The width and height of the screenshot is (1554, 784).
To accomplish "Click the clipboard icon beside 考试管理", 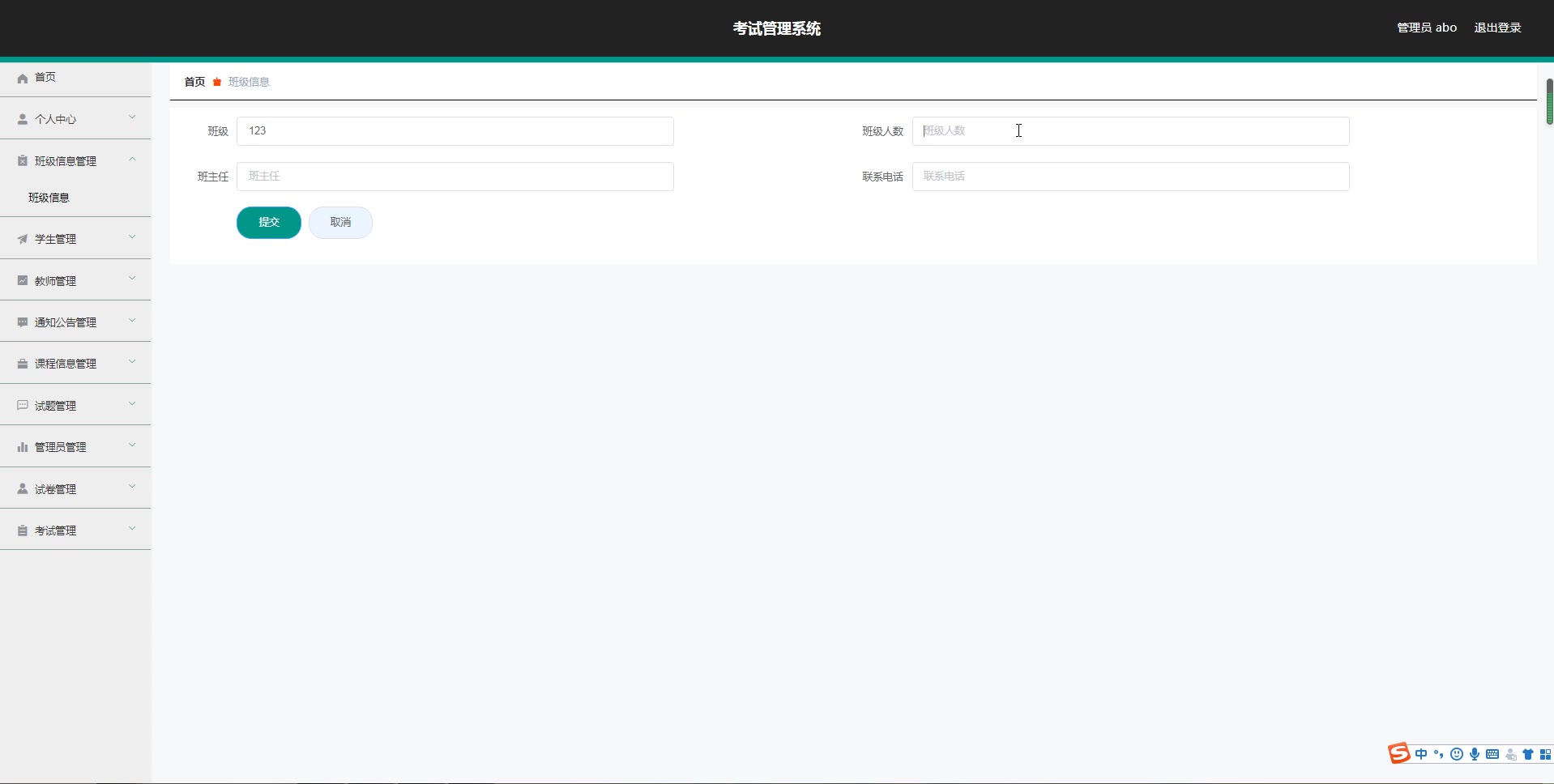I will click(x=23, y=530).
